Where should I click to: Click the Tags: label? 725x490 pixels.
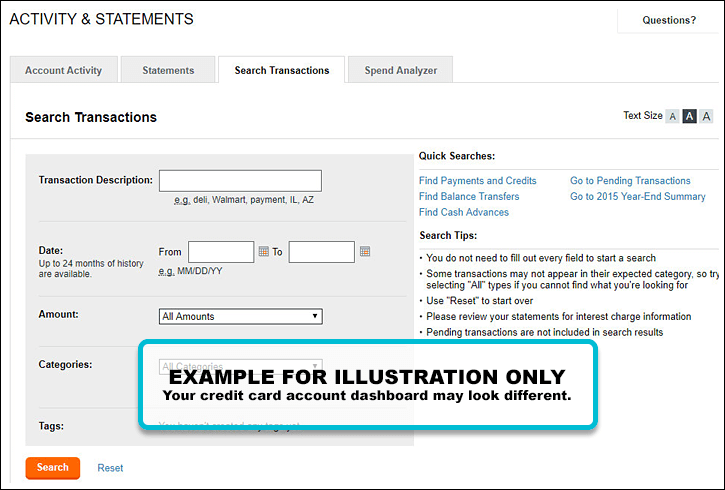[x=51, y=426]
